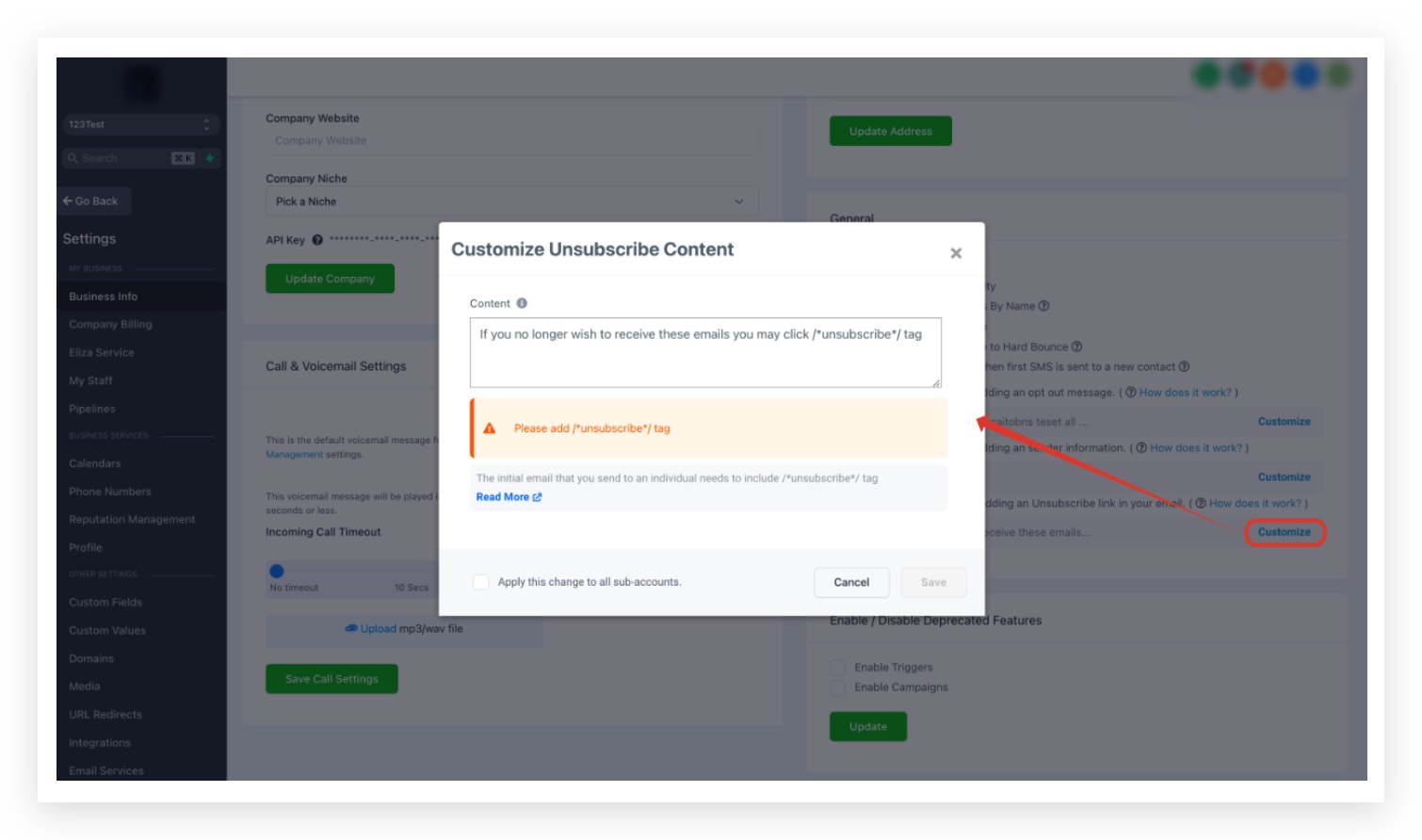Click the help icon next to By Name
This screenshot has height=840, width=1422.
click(x=1043, y=306)
